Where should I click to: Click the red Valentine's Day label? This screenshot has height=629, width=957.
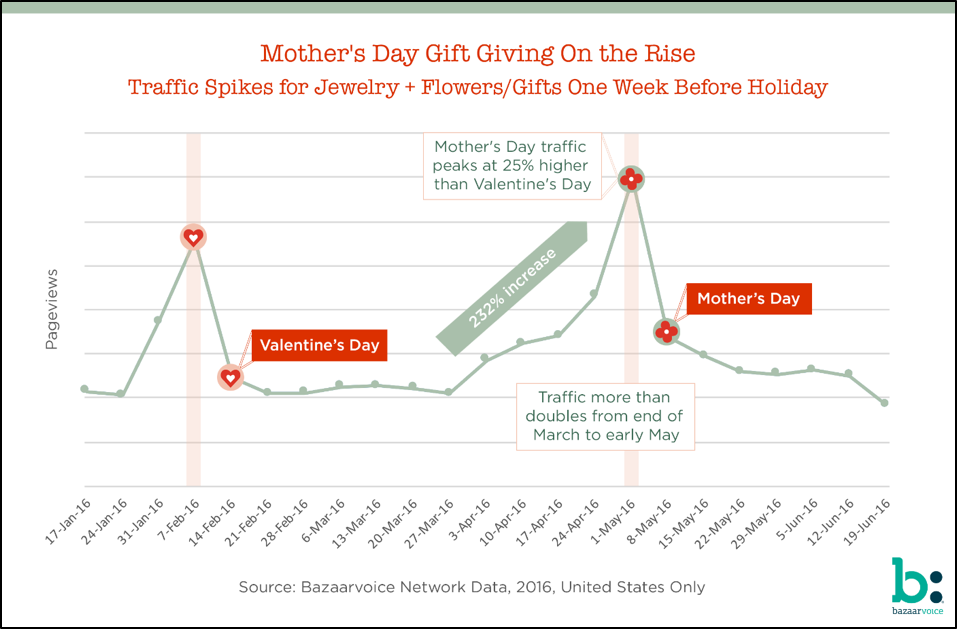(x=319, y=346)
